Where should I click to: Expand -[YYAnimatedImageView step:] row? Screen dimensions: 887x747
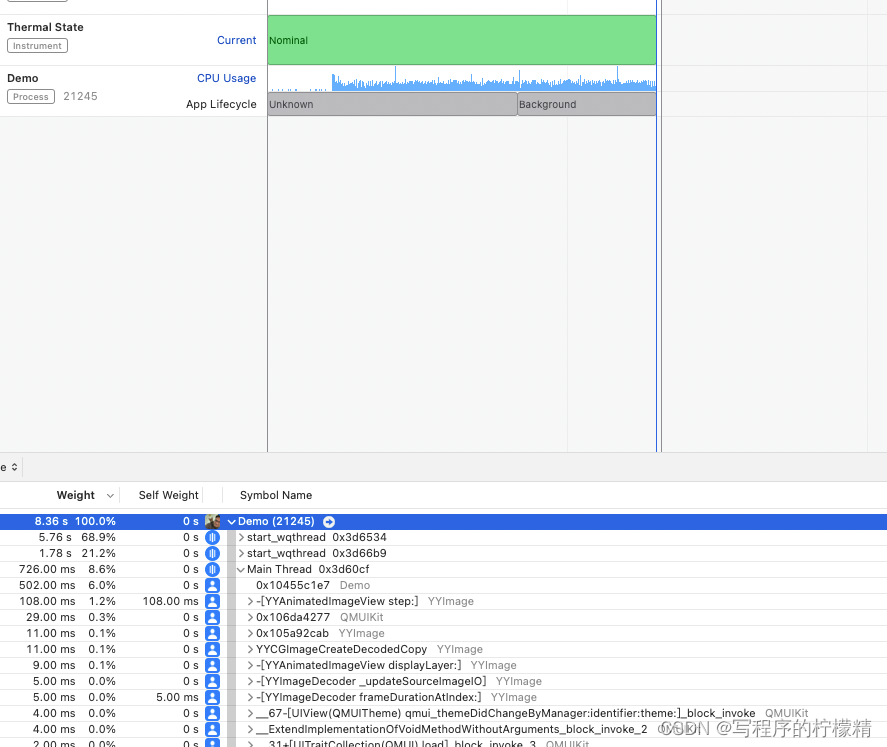[x=250, y=601]
